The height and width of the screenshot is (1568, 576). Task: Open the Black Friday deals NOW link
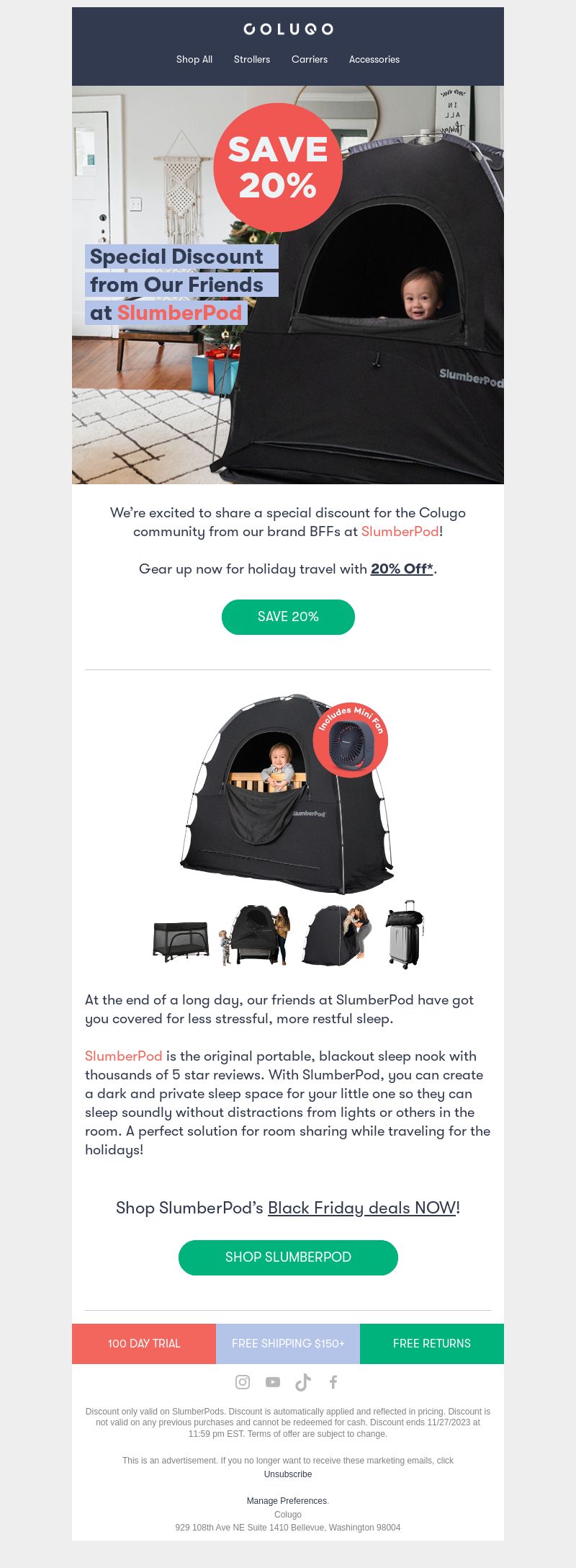click(361, 1208)
